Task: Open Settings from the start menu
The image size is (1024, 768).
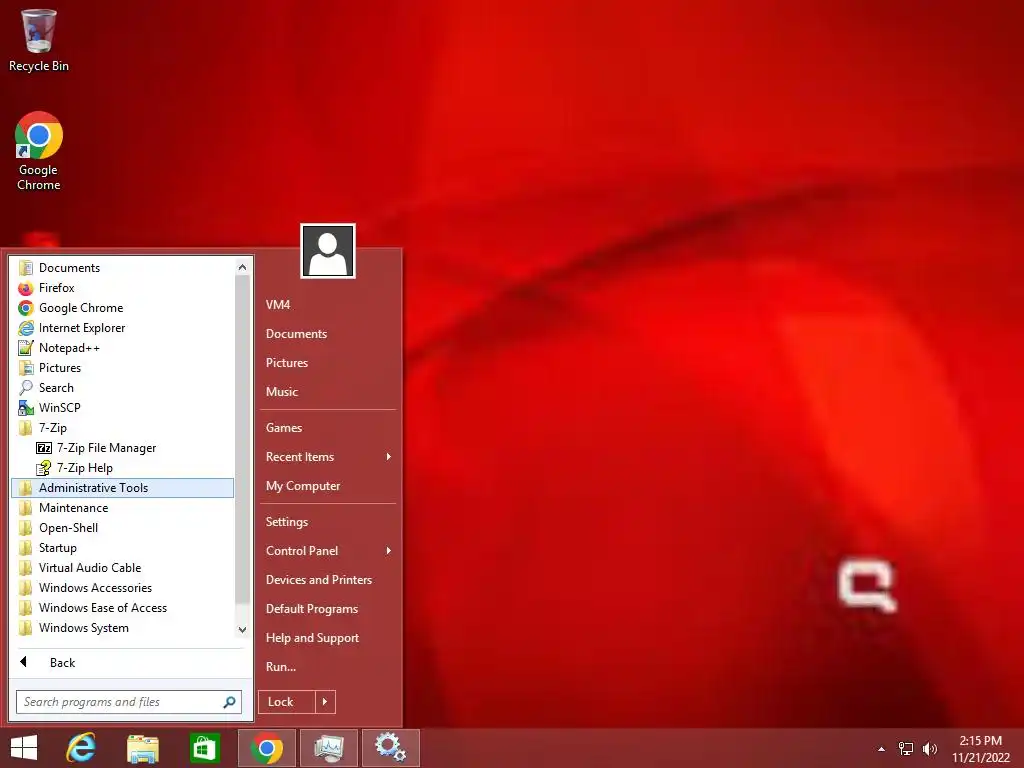Action: click(328, 522)
